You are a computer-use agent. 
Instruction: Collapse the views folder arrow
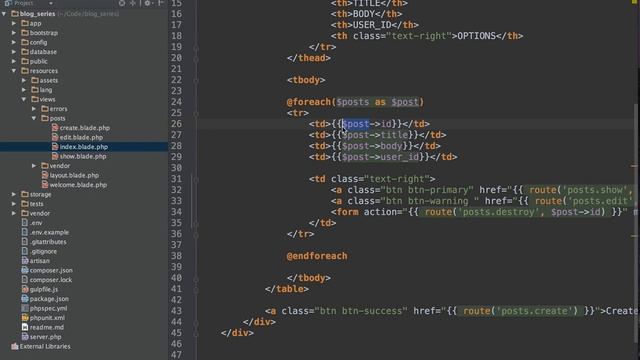[x=24, y=99]
